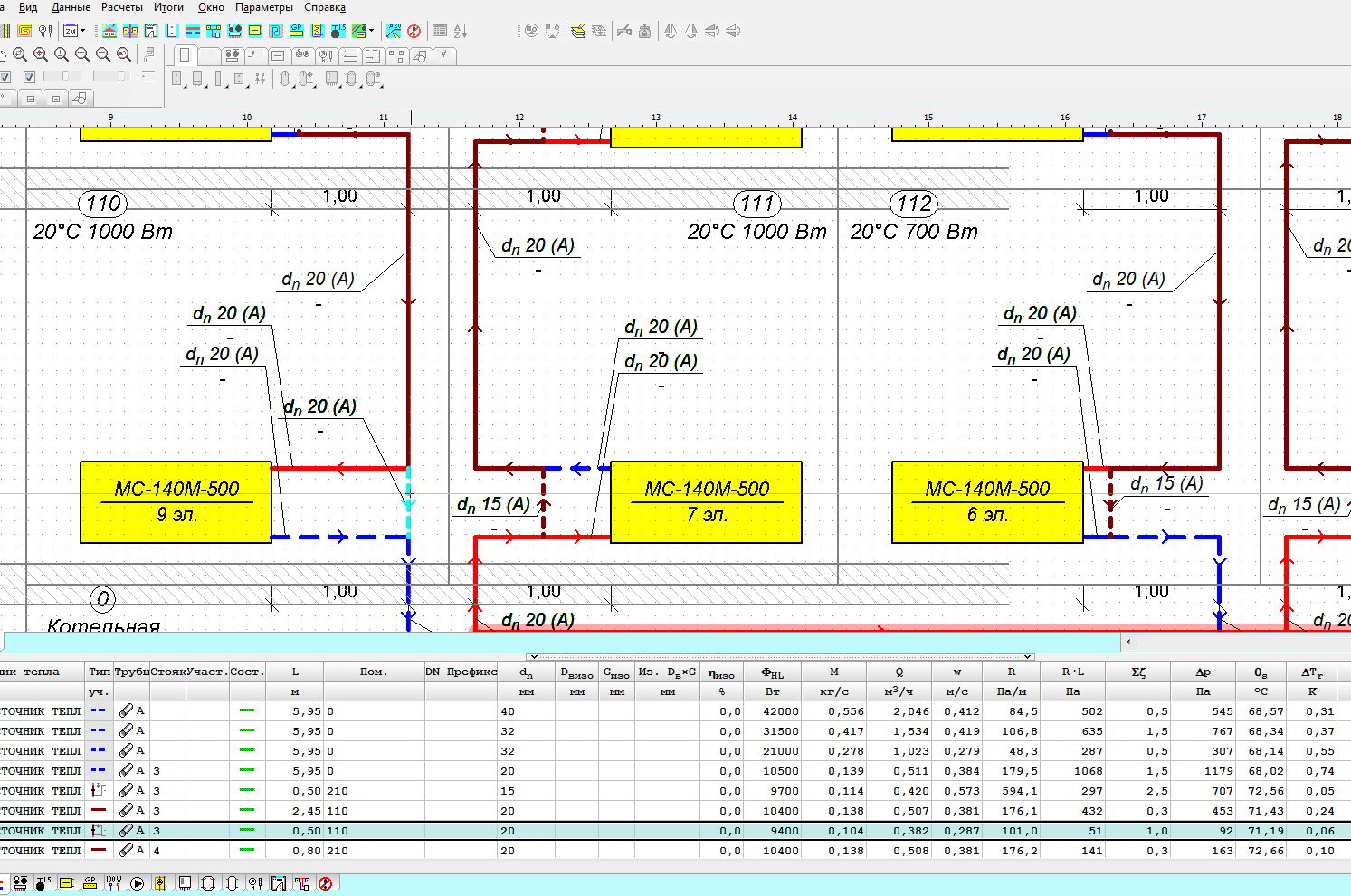Screen dimensions: 1351x896
Task: Open the Расчеты menu
Action: pos(121,7)
